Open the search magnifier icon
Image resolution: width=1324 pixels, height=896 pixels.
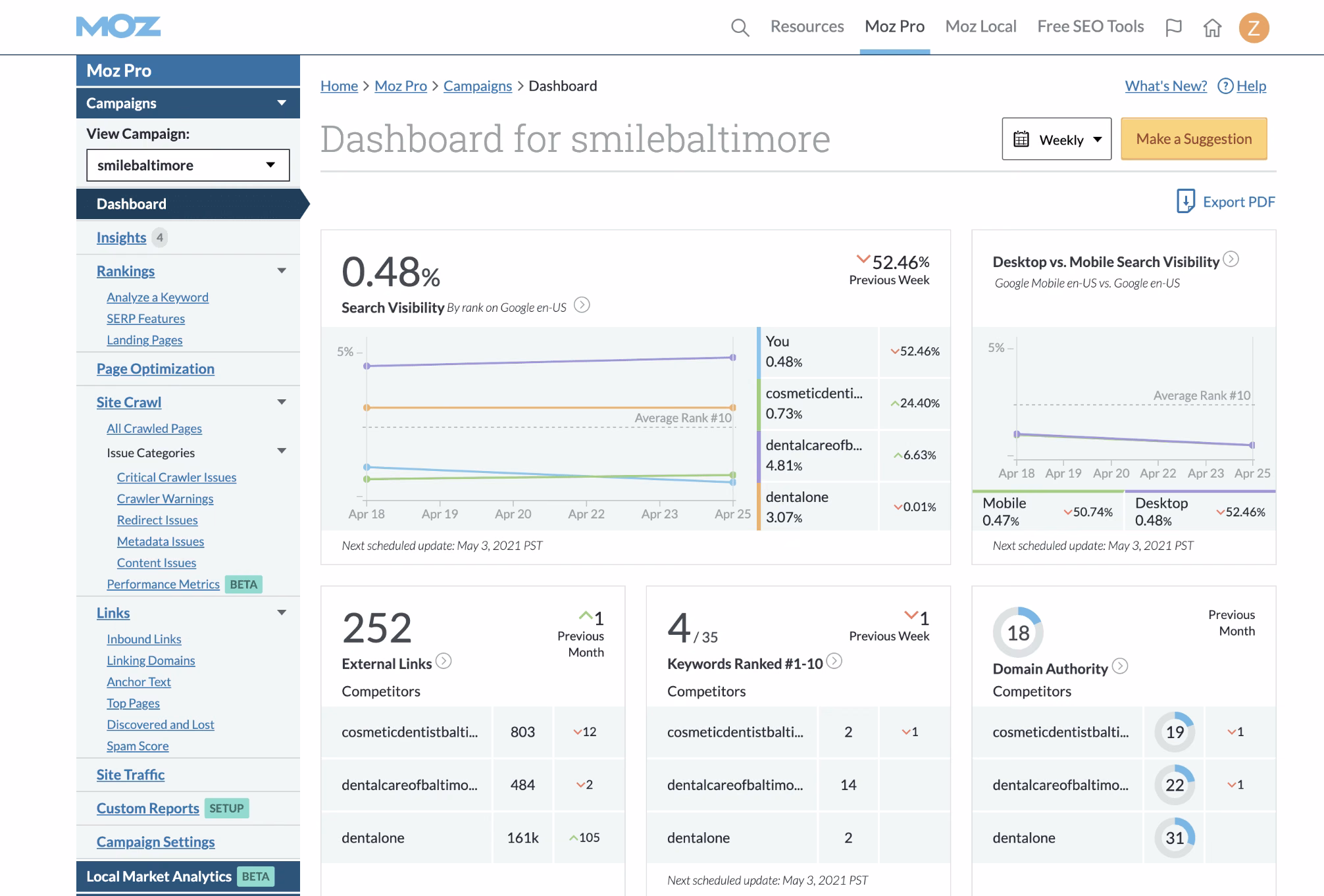pyautogui.click(x=740, y=28)
